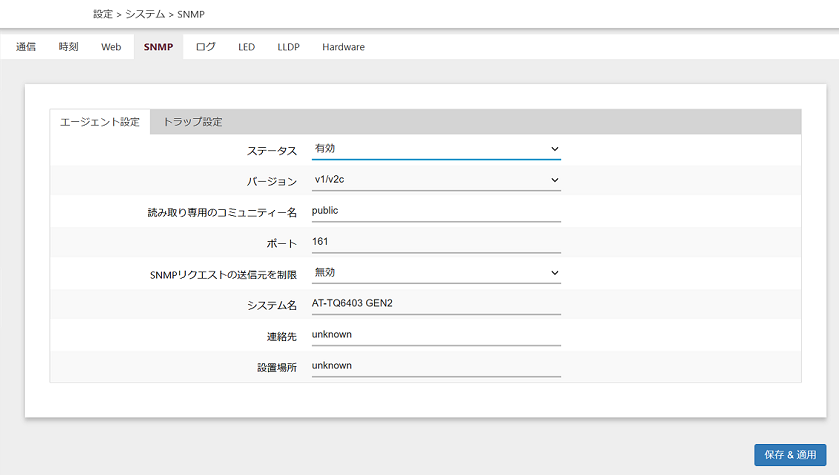Go to the ログ tab

tap(205, 47)
